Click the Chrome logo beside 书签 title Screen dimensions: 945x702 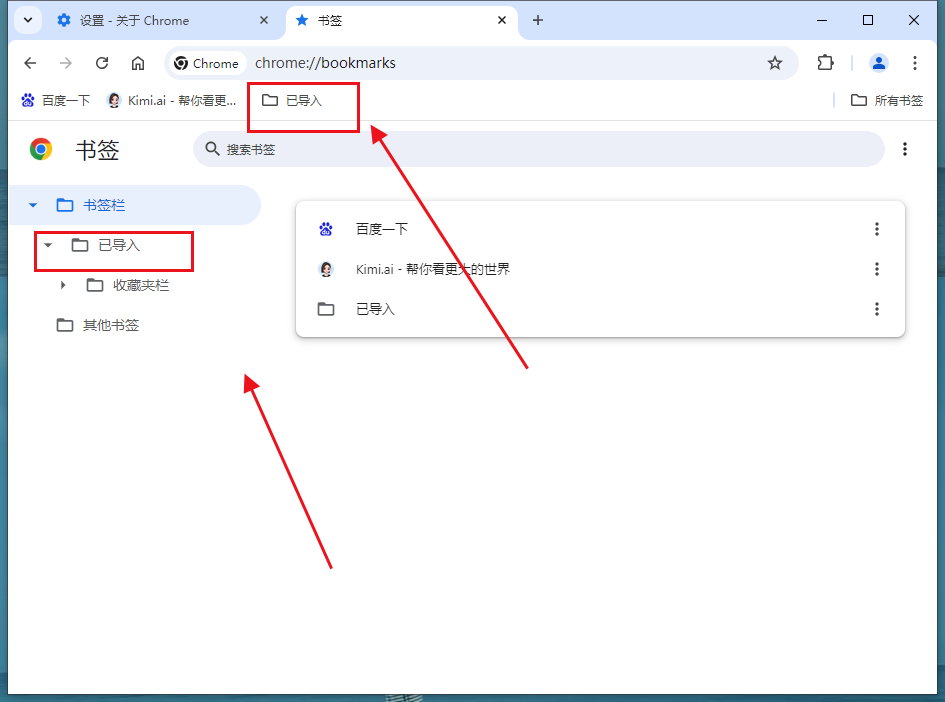(x=41, y=149)
